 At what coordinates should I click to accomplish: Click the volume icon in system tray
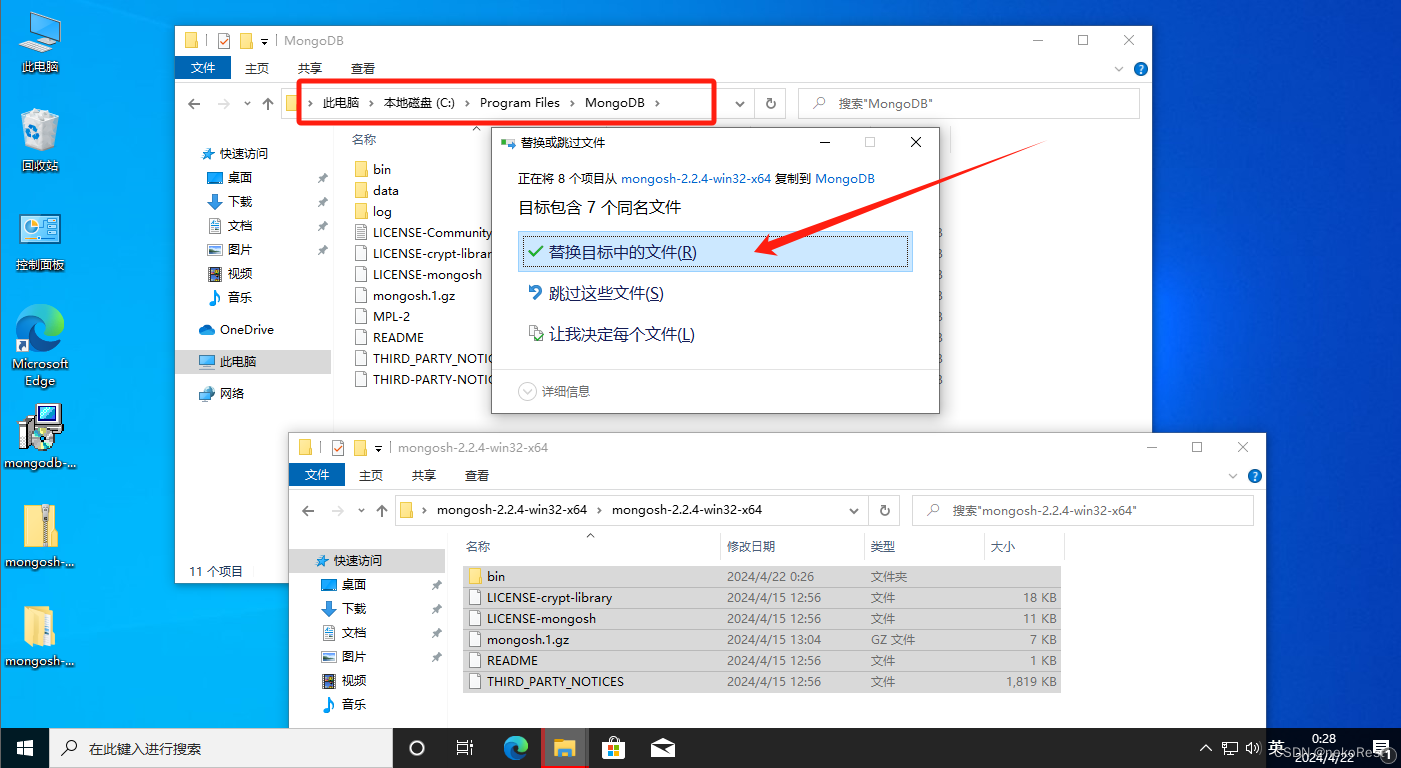(1253, 748)
